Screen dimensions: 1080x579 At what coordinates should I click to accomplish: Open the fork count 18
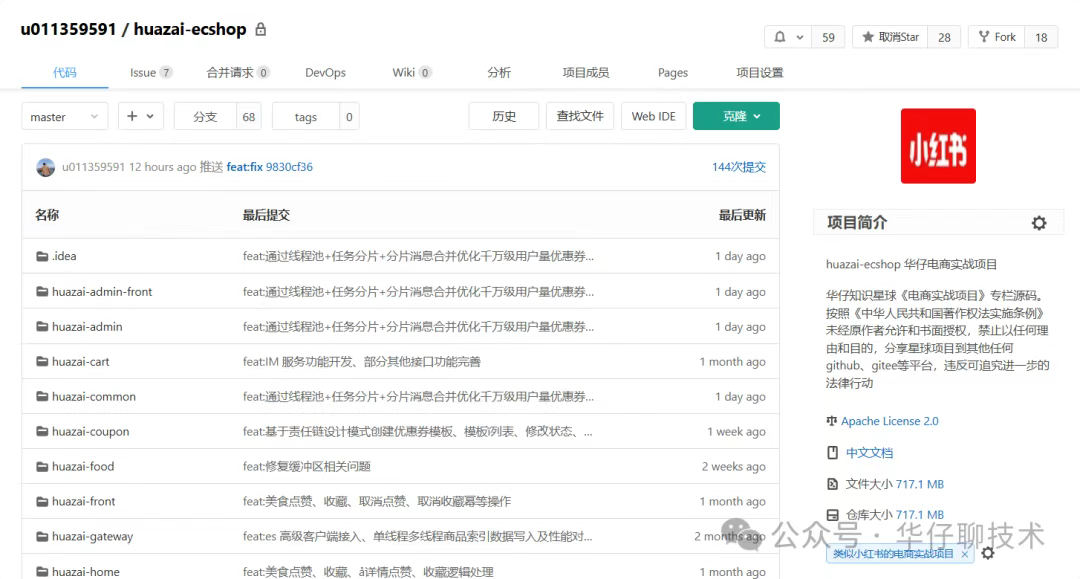coord(1041,37)
